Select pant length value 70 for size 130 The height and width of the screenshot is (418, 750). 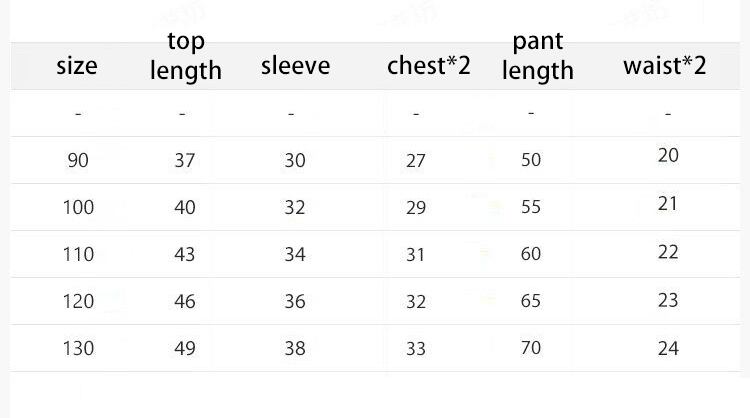pyautogui.click(x=531, y=348)
